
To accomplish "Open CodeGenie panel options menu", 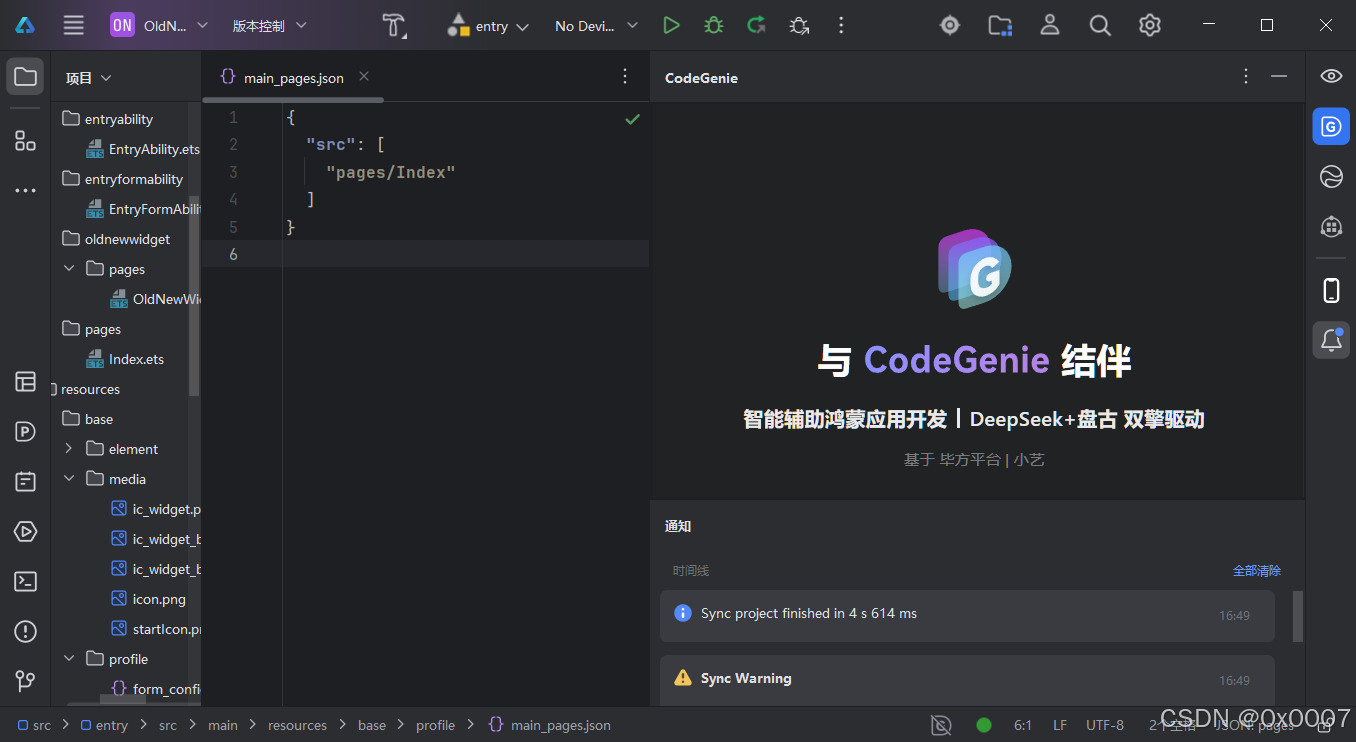I will point(1246,76).
